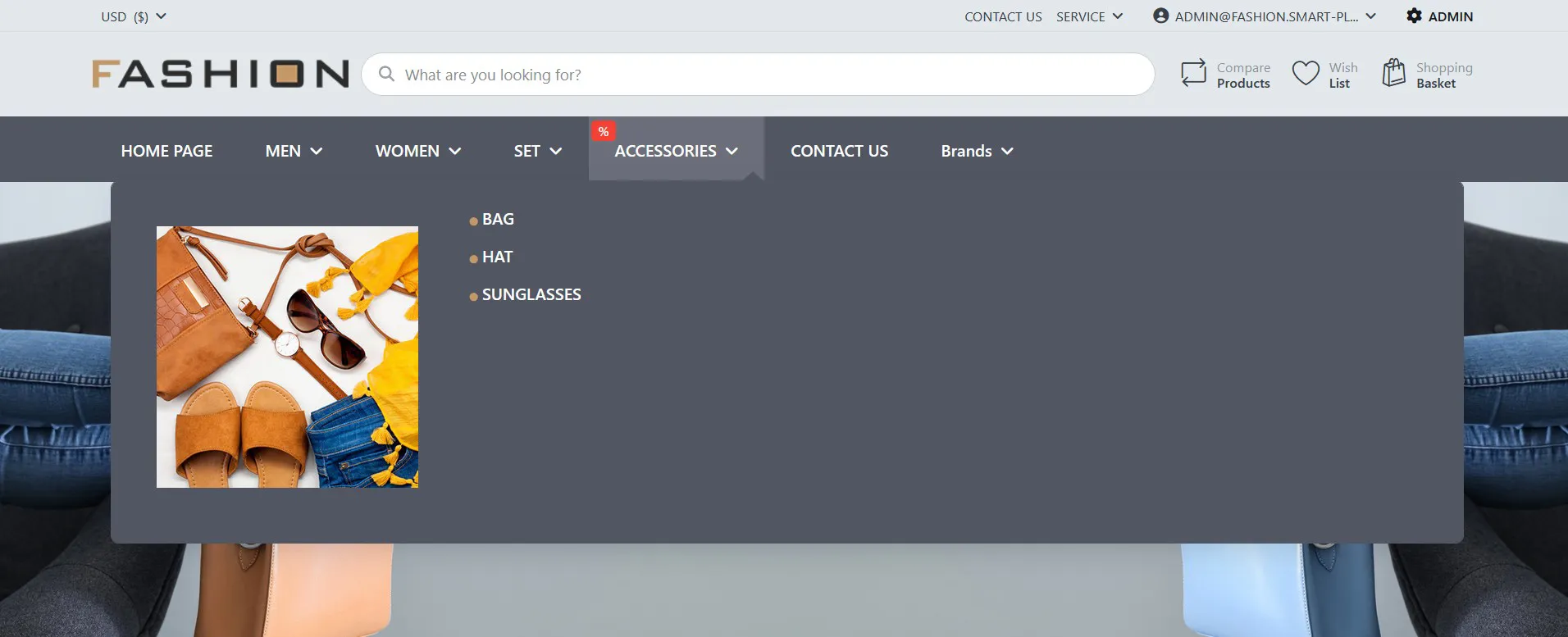Image resolution: width=1568 pixels, height=637 pixels.
Task: Select HAT subcategory
Action: [497, 257]
